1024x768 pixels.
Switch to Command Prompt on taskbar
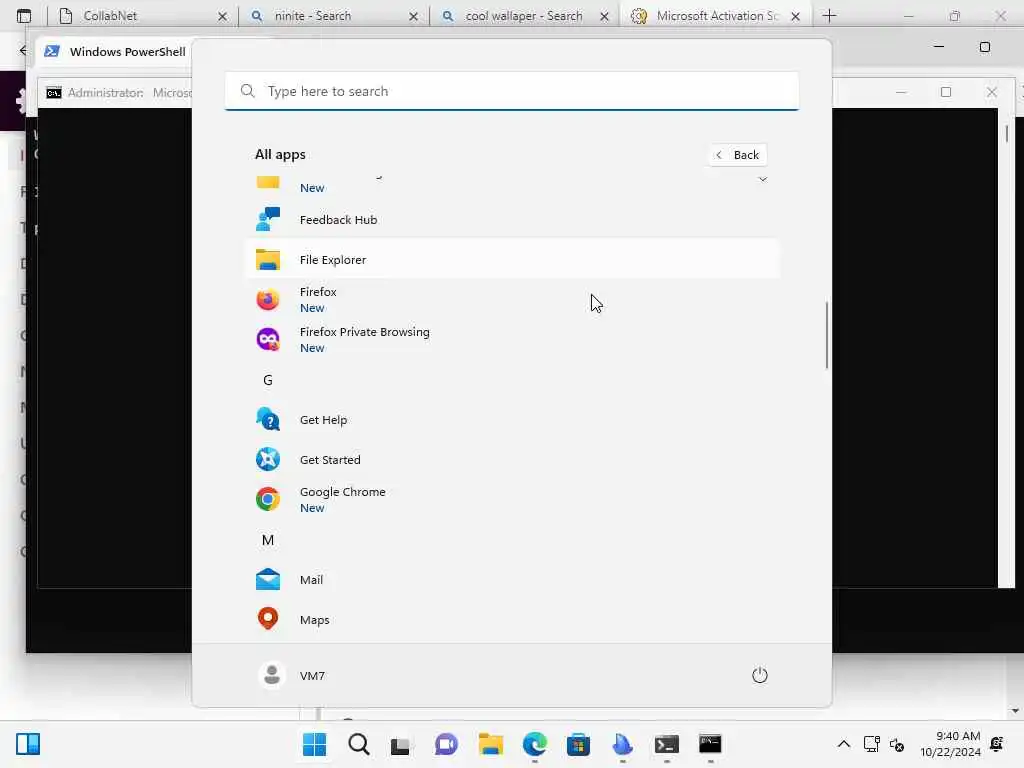click(711, 744)
